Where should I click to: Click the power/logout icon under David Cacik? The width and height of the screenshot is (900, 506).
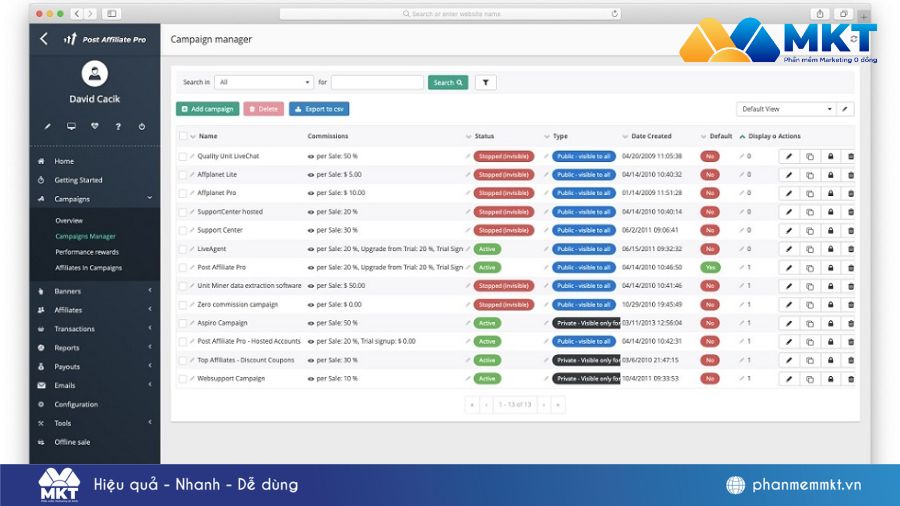coord(142,127)
